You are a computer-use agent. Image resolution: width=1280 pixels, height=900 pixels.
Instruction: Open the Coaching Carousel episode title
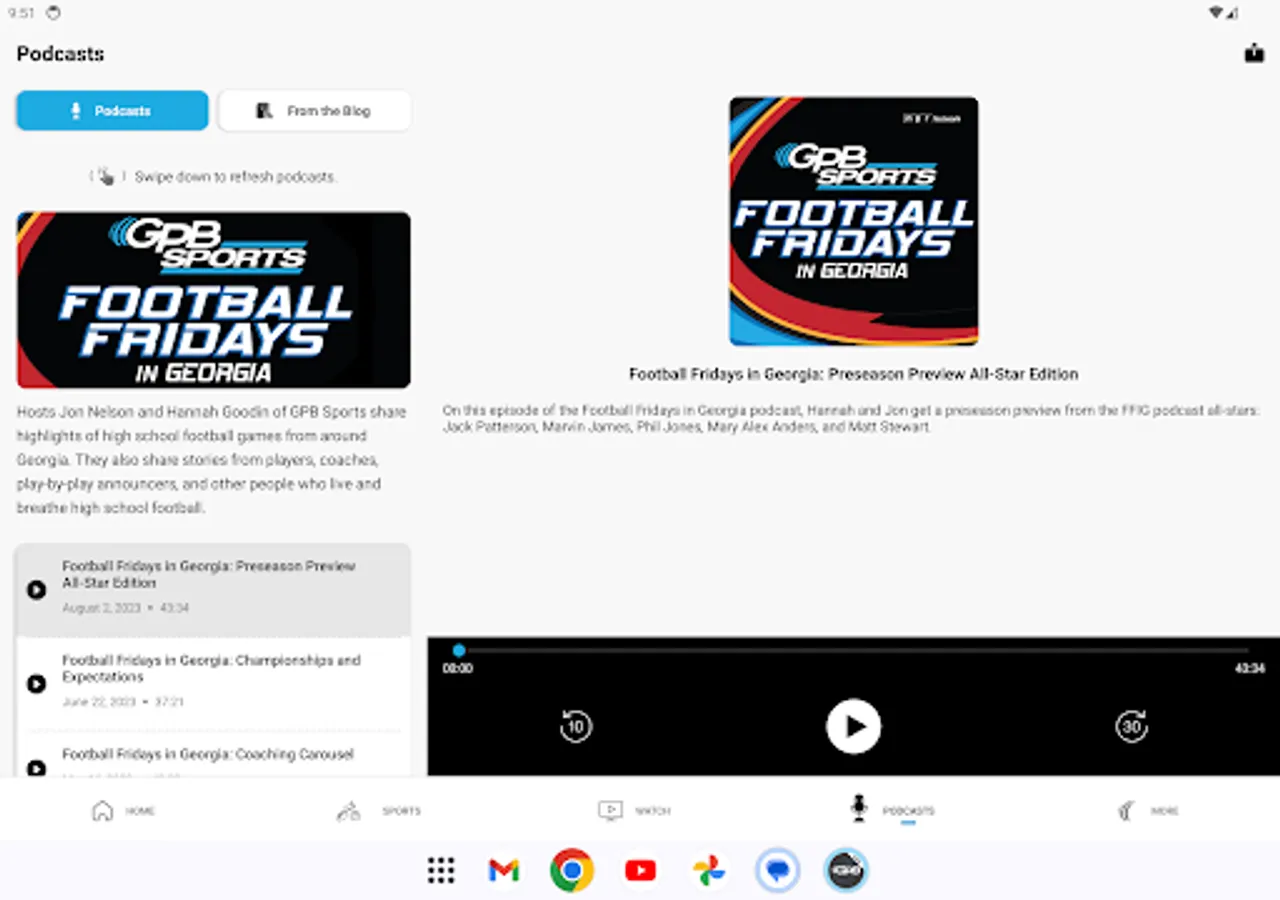point(208,754)
